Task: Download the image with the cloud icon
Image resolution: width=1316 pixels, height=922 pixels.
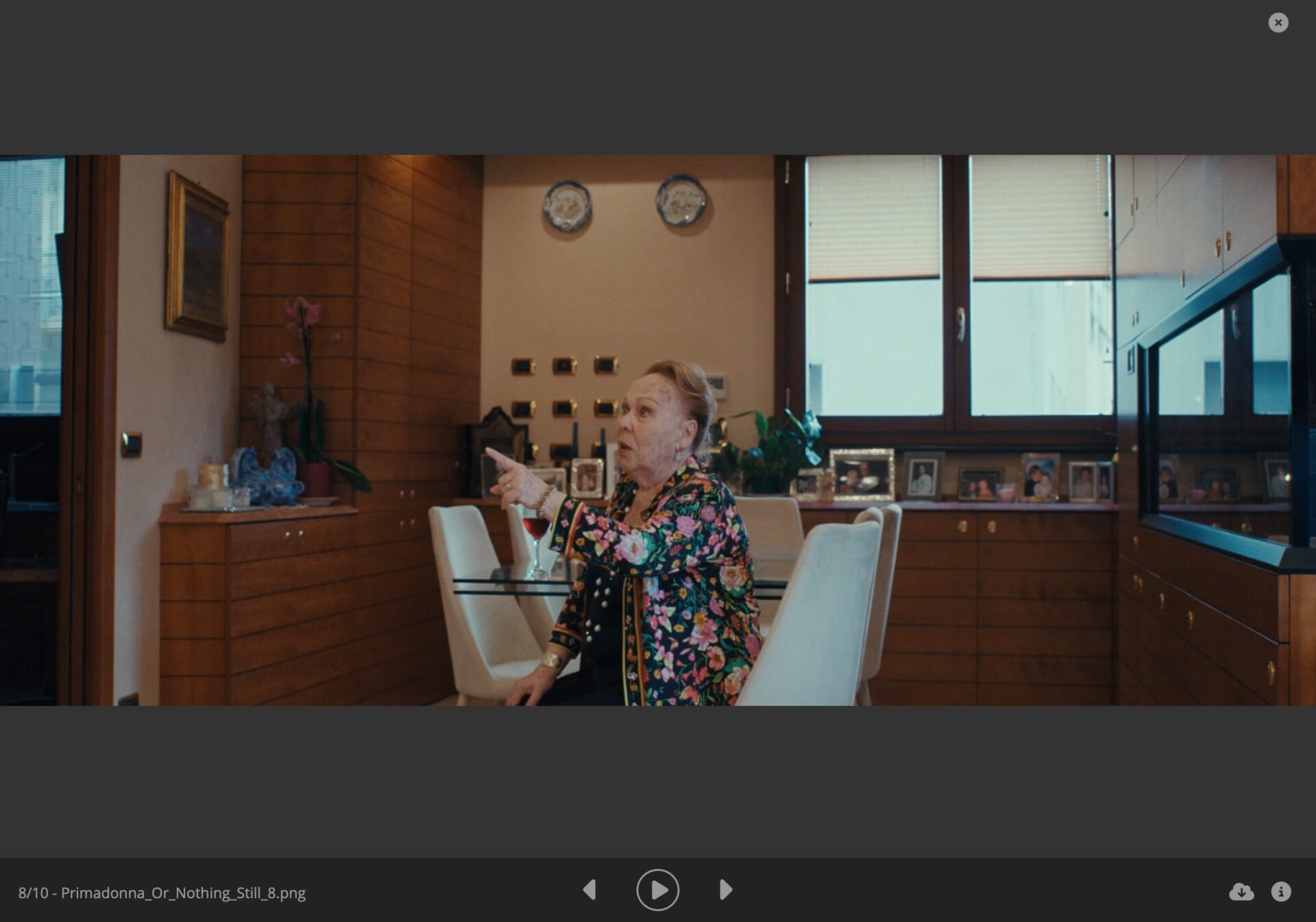Action: [x=1241, y=892]
